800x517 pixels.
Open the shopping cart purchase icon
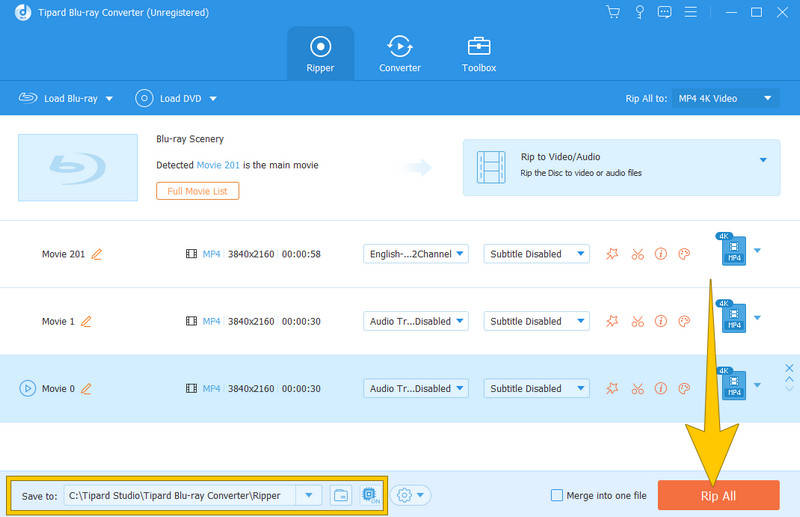coord(613,12)
